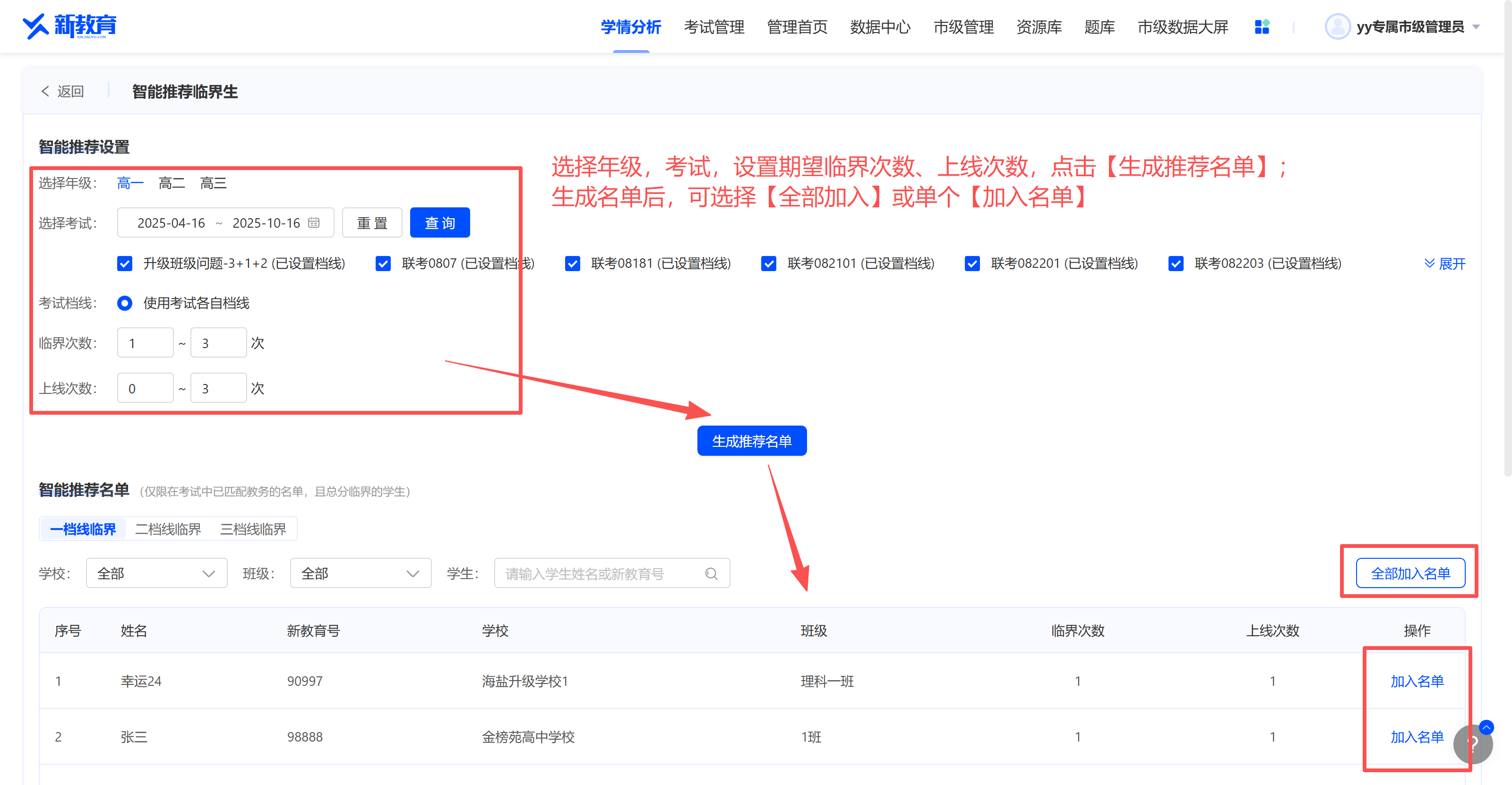Open the 班级 dropdown
This screenshot has width=1512, height=785.
361,573
